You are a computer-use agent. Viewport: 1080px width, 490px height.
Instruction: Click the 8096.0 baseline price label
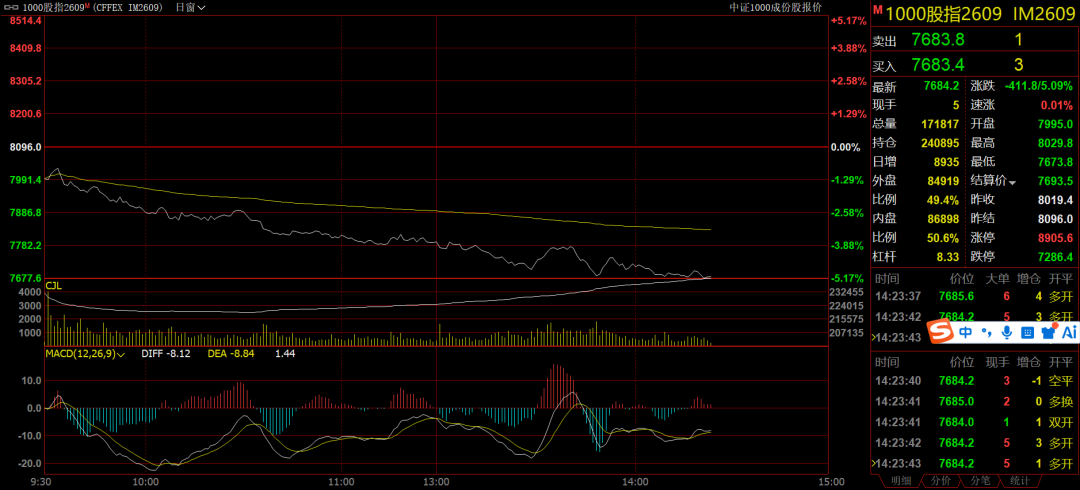(x=25, y=147)
